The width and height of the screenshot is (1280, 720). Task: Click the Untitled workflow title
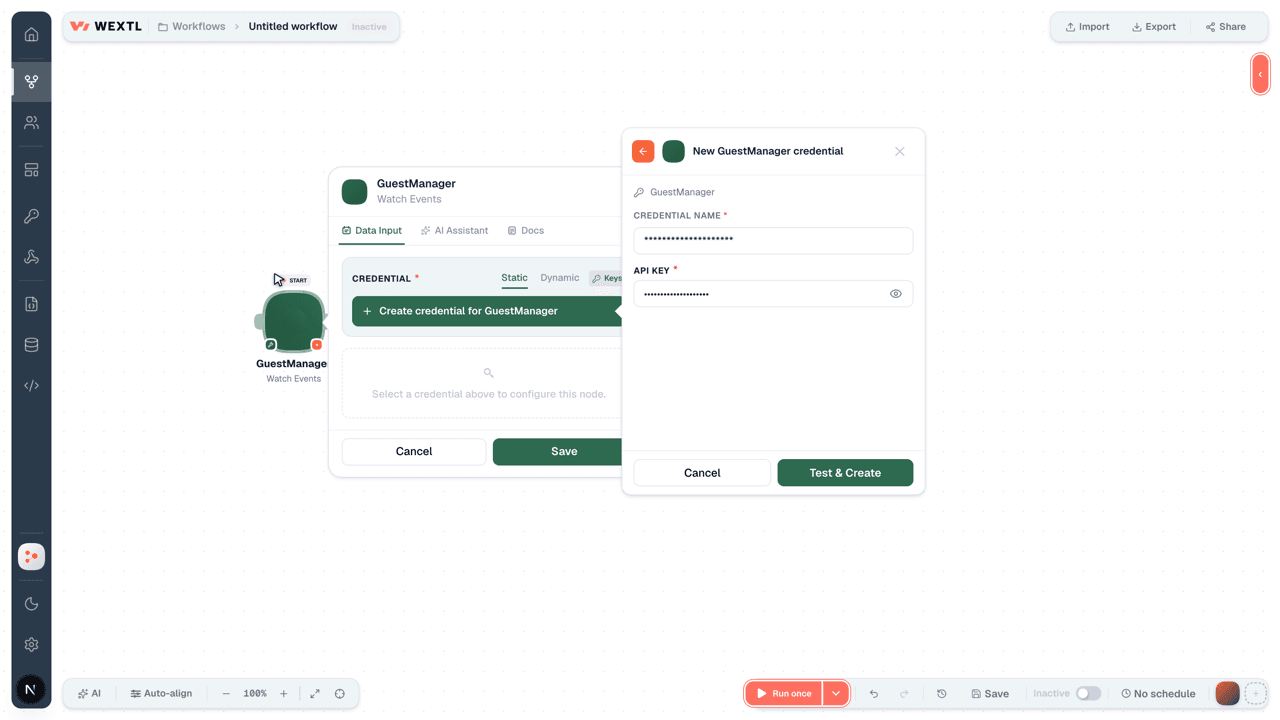tap(293, 27)
